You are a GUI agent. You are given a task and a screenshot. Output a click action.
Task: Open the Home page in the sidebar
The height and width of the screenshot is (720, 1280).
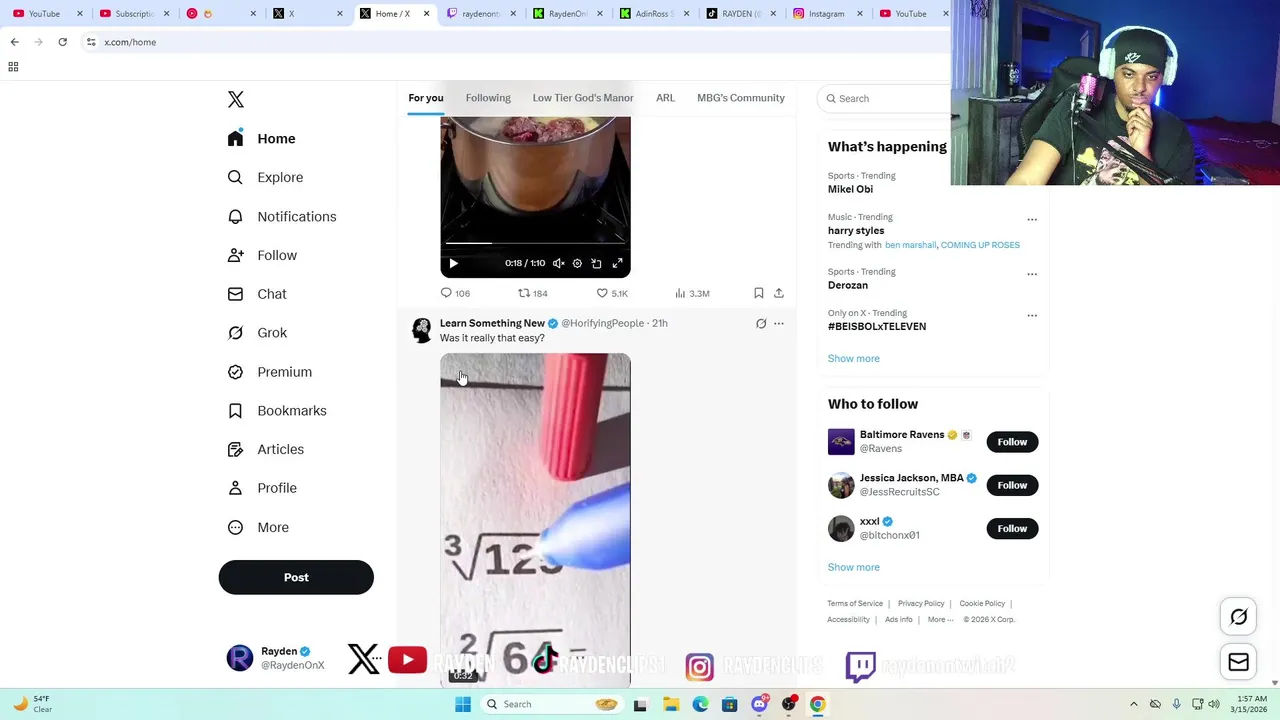coord(262,139)
